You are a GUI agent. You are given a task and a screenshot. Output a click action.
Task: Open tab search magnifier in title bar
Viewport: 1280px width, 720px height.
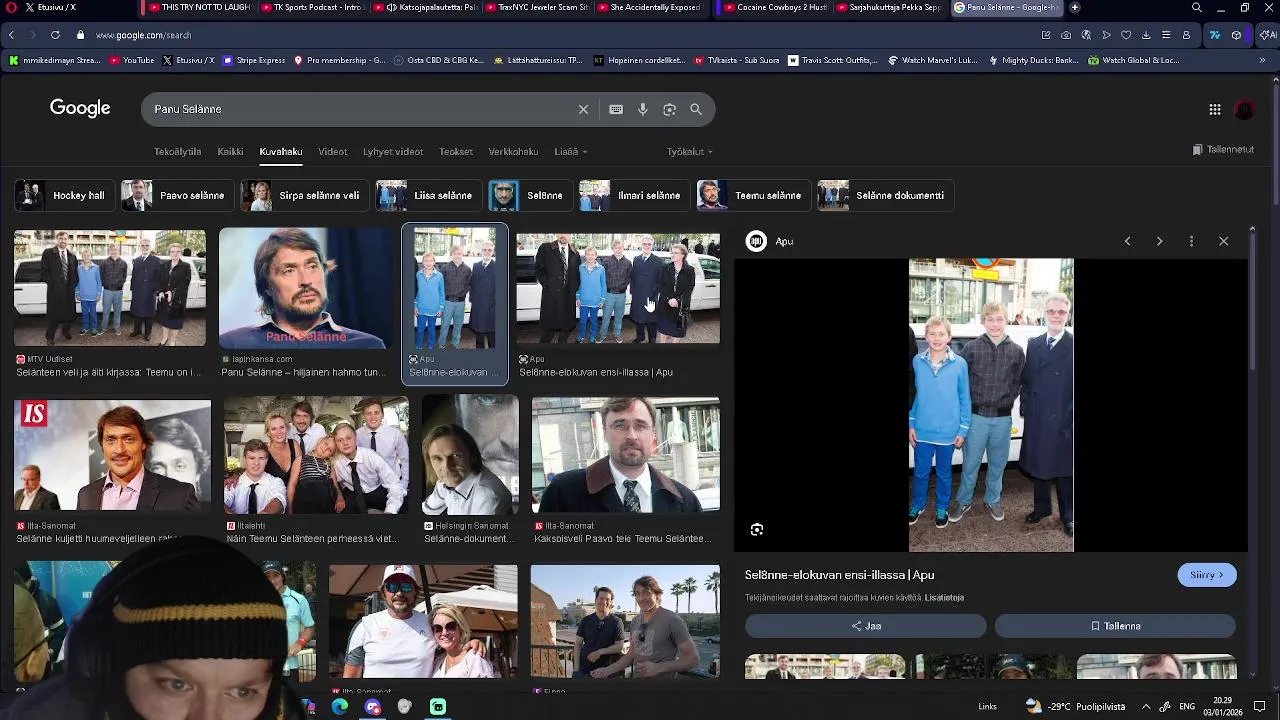click(1197, 7)
